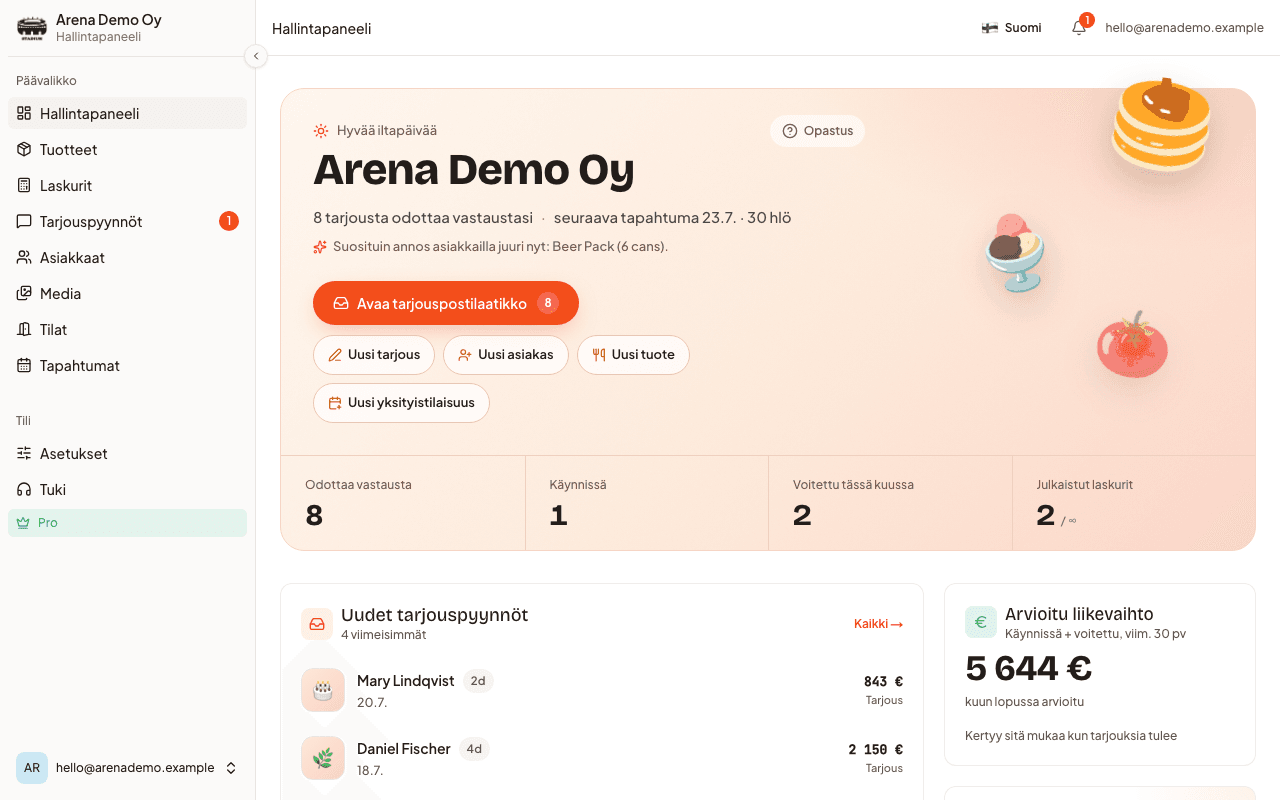
Task: Click the Odottaa vastausta stat tile
Action: pyautogui.click(x=403, y=503)
